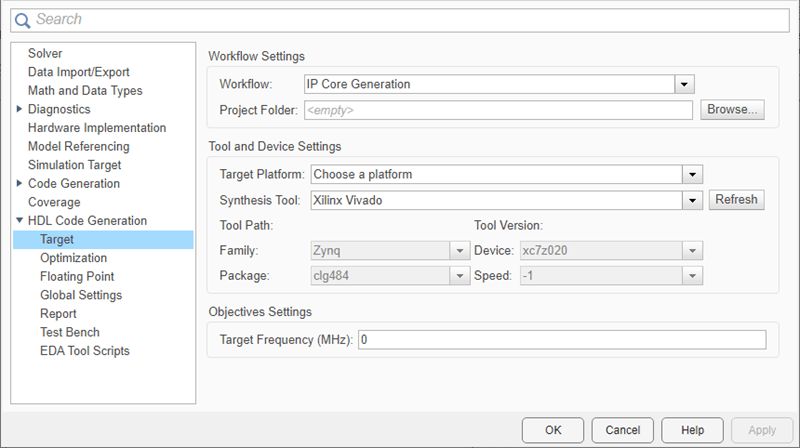Image resolution: width=800 pixels, height=448 pixels.
Task: Select the Test Bench page
Action: 70,332
